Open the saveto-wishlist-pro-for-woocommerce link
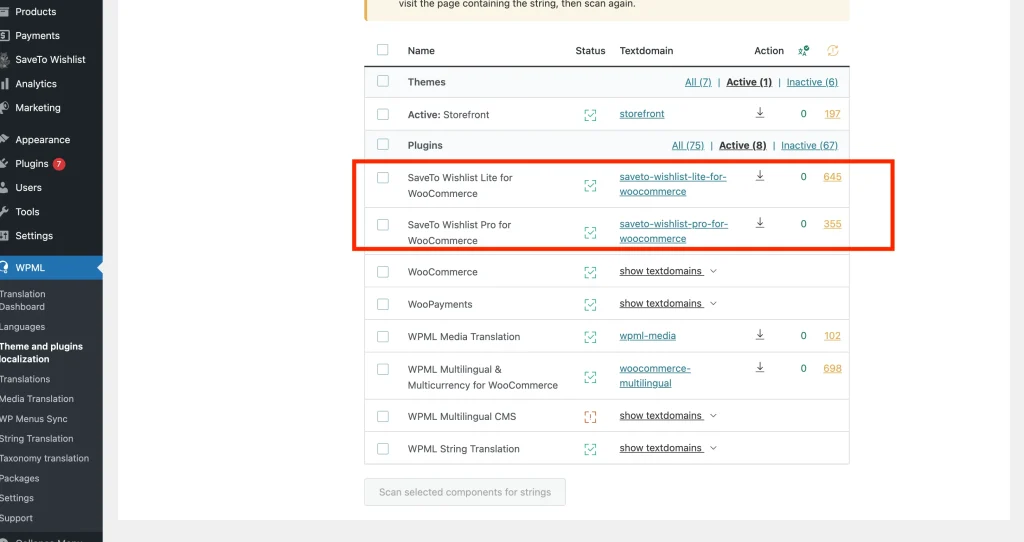 [673, 231]
